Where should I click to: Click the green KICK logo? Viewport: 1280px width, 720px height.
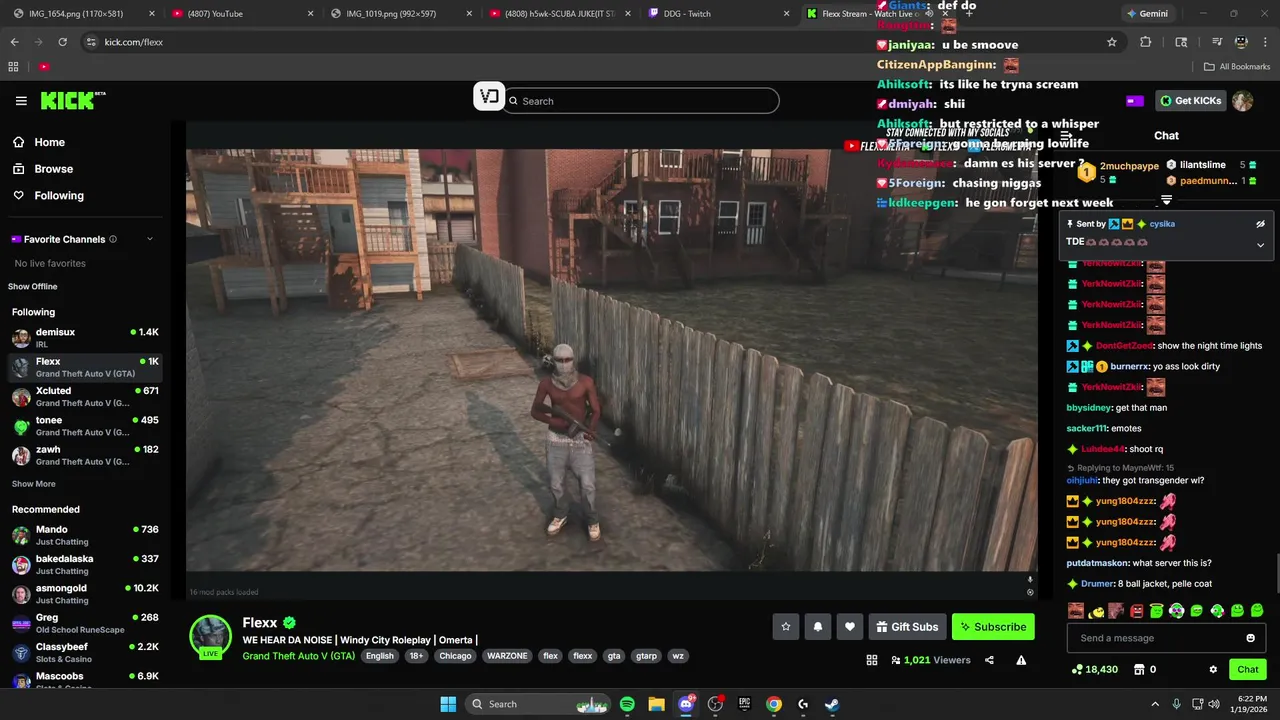72,101
